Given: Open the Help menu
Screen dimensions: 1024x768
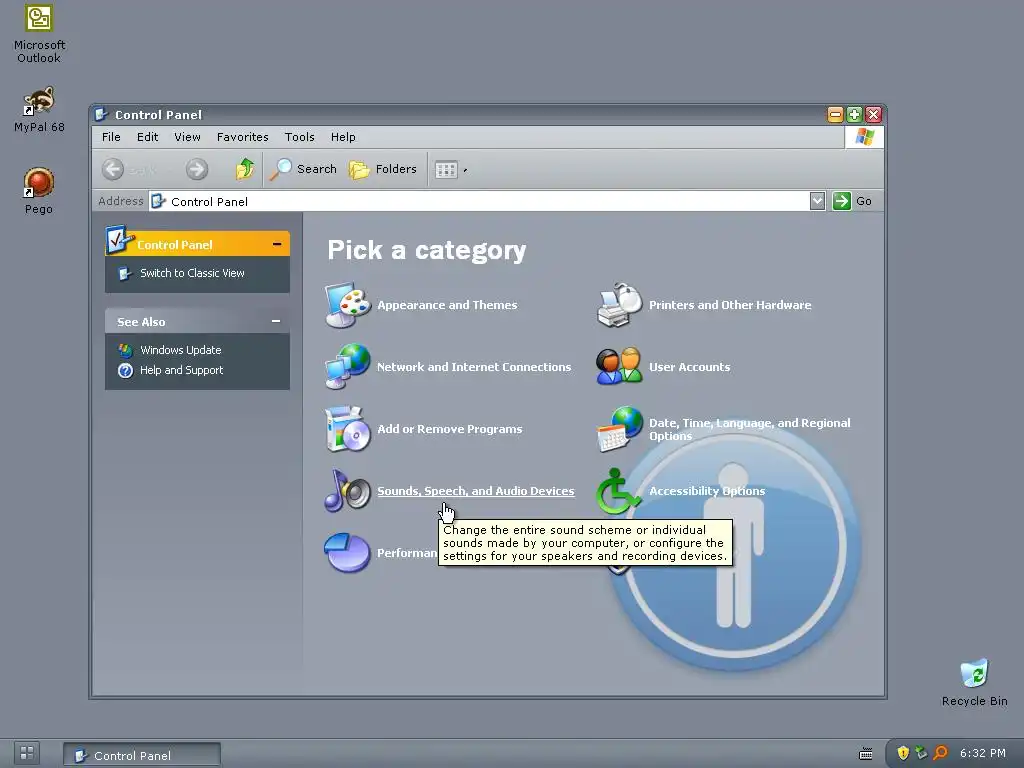Looking at the screenshot, I should [x=343, y=137].
